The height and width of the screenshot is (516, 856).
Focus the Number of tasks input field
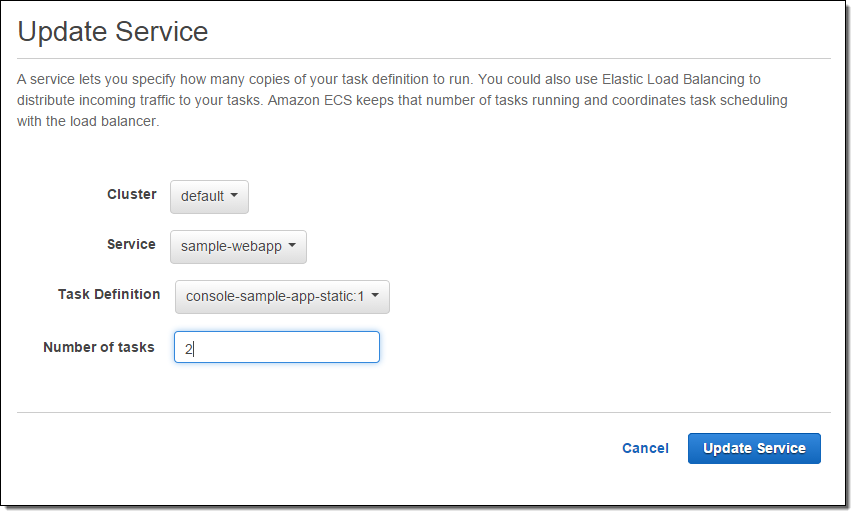click(277, 347)
